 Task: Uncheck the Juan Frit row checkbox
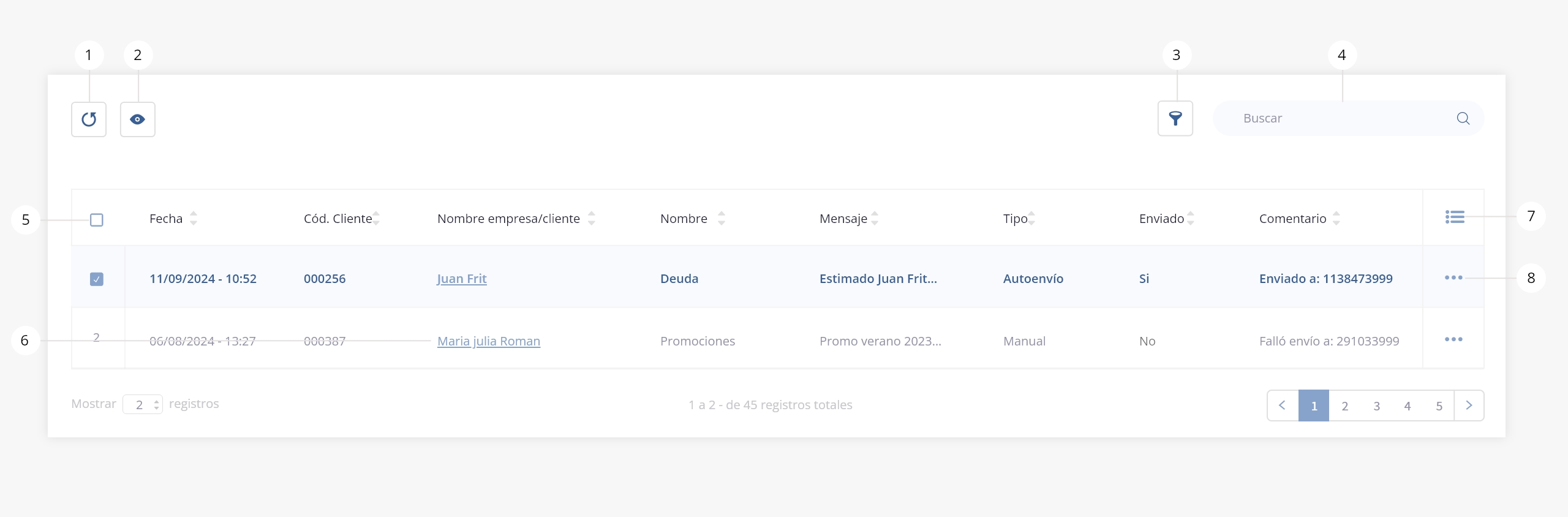click(97, 279)
